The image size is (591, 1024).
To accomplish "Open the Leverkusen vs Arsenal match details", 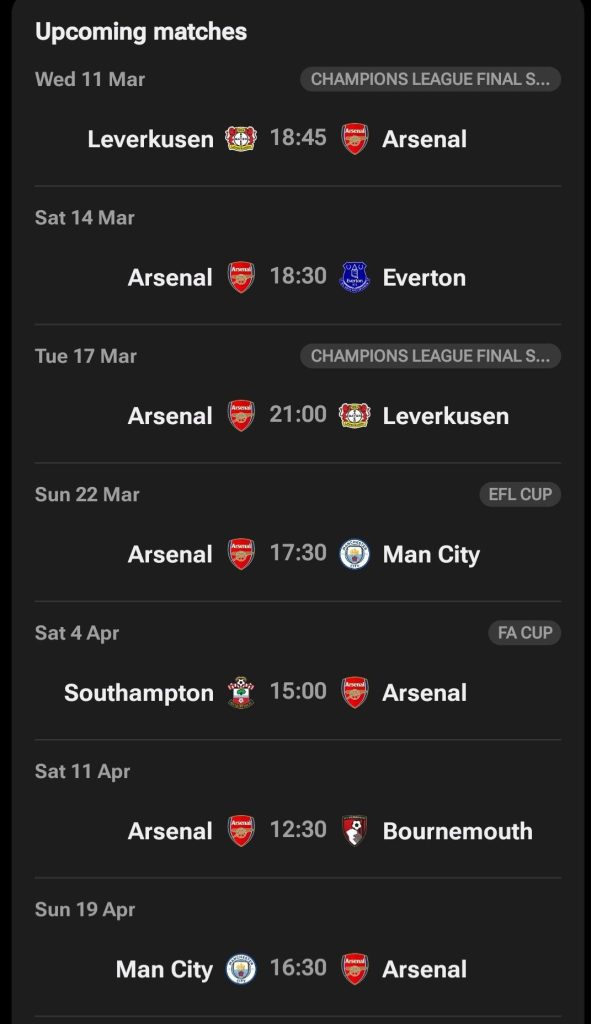I will 295,138.
